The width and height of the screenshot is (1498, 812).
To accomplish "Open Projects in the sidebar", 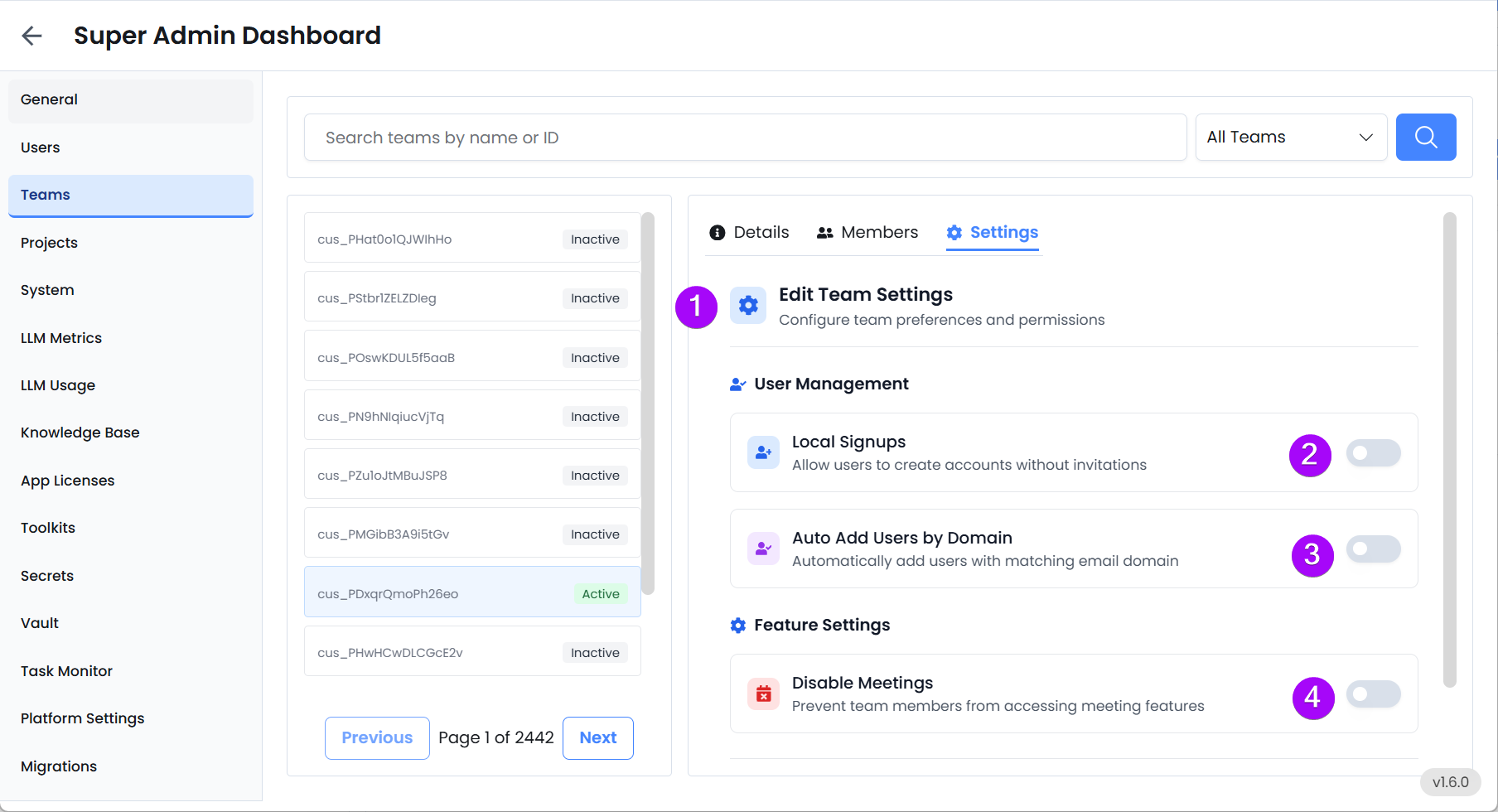I will [x=131, y=243].
